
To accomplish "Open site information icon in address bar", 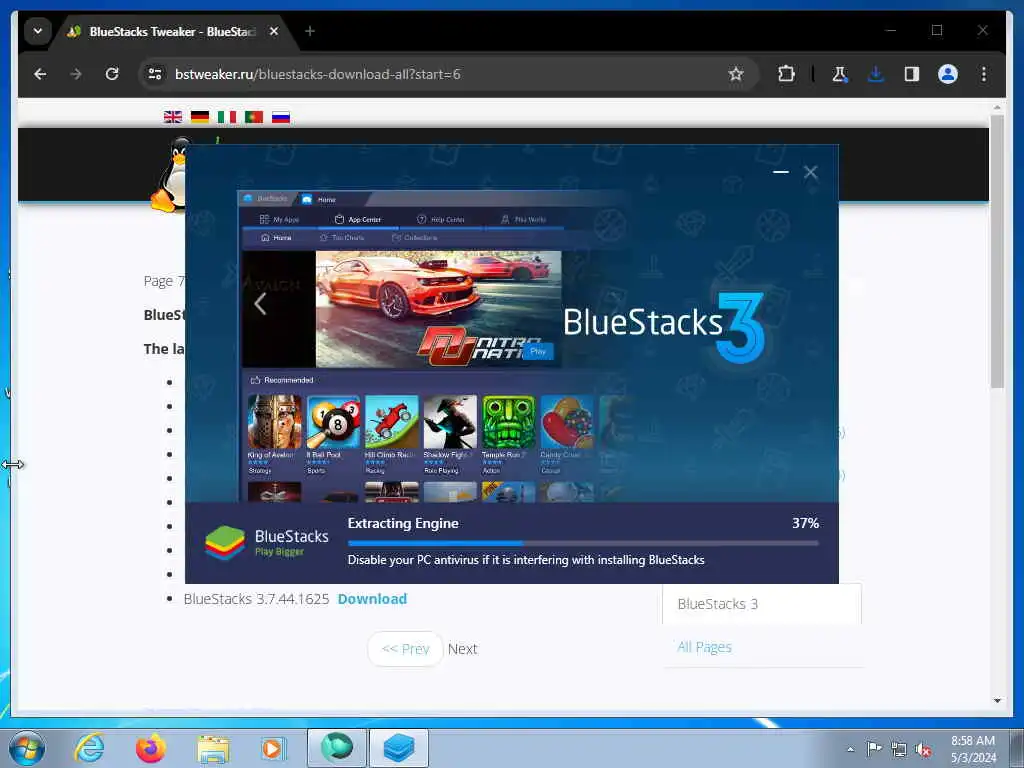I will click(x=155, y=74).
